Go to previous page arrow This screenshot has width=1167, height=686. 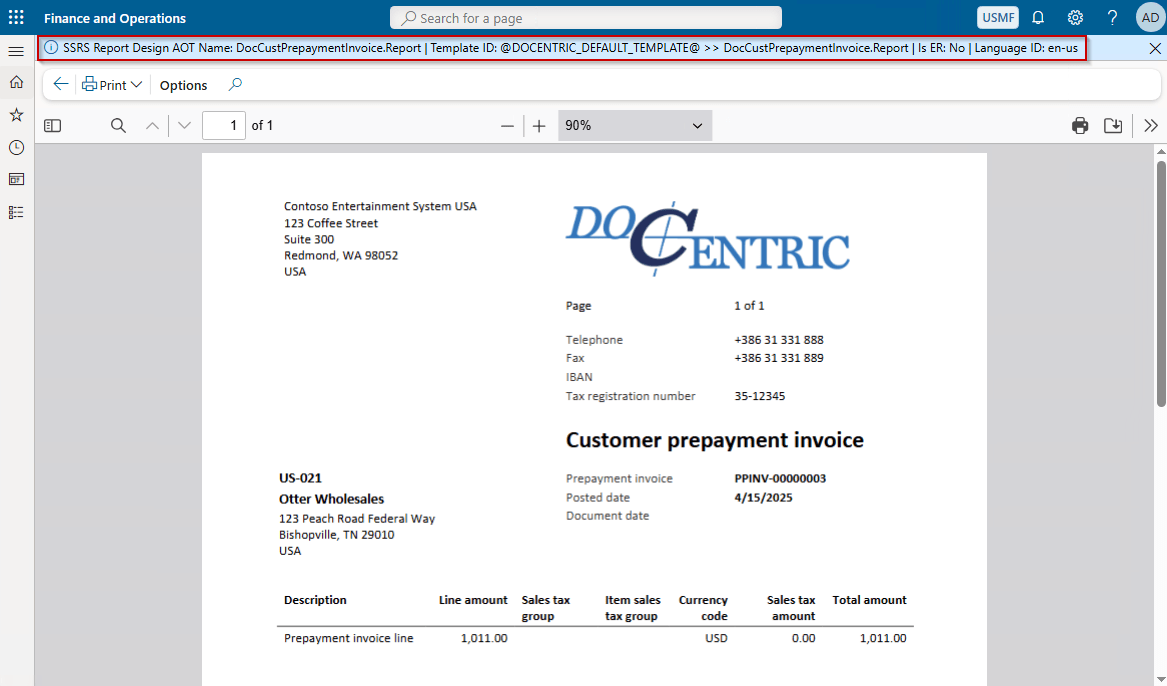pos(153,126)
